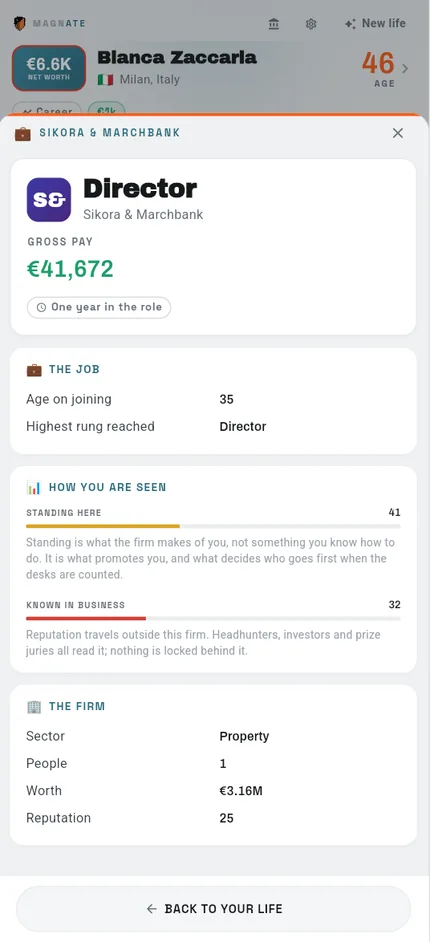
Task: Go Back to Your Life
Action: click(x=214, y=909)
